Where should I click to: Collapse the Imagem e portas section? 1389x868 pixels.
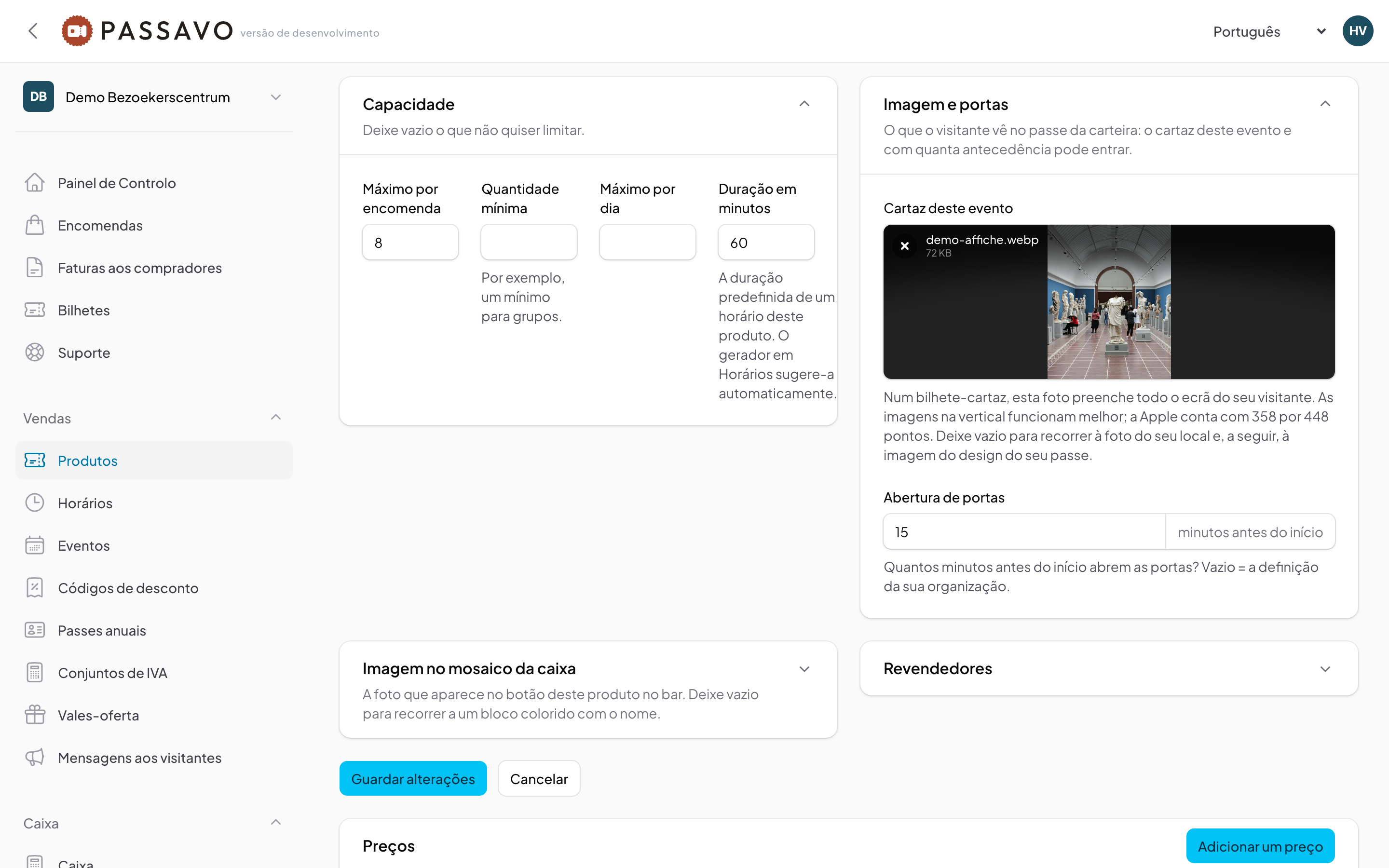[x=1325, y=104]
